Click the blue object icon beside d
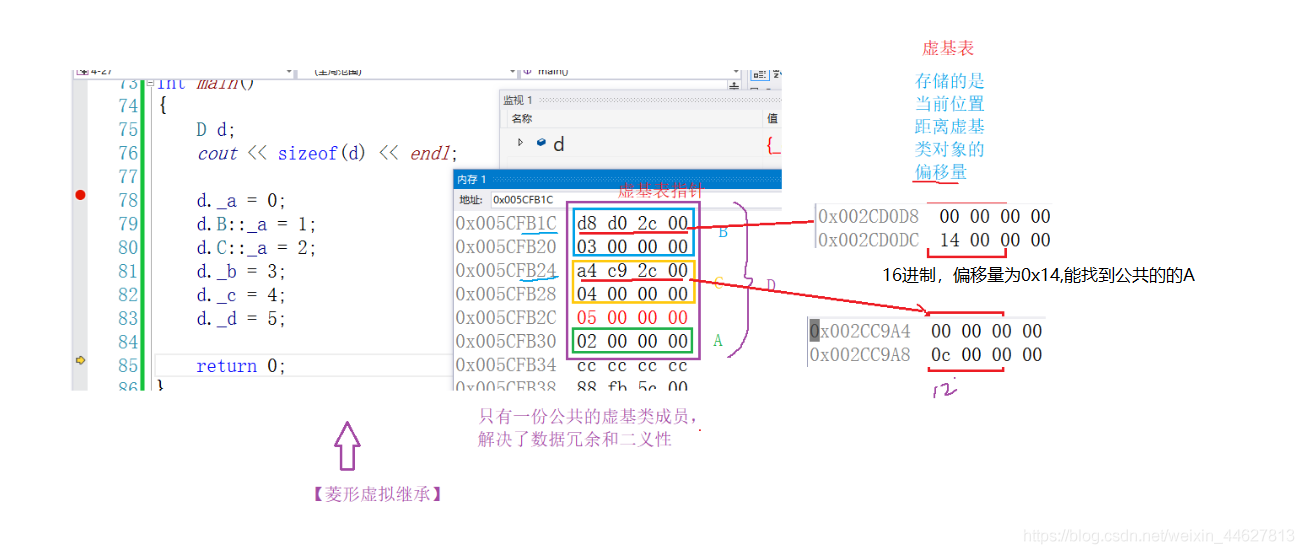This screenshot has height=554, width=1304. [541, 143]
